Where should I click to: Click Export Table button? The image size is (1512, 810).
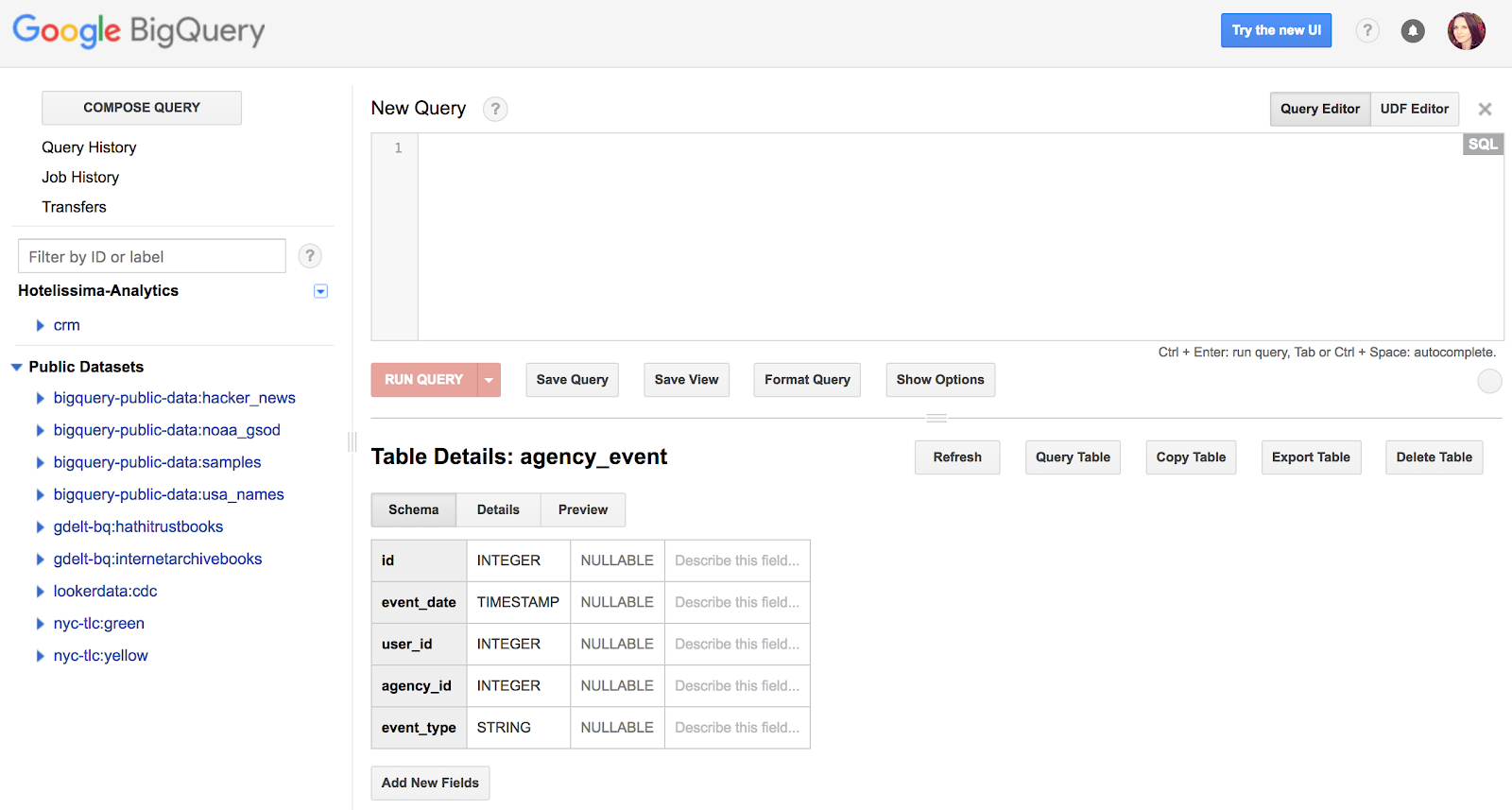[x=1311, y=457]
